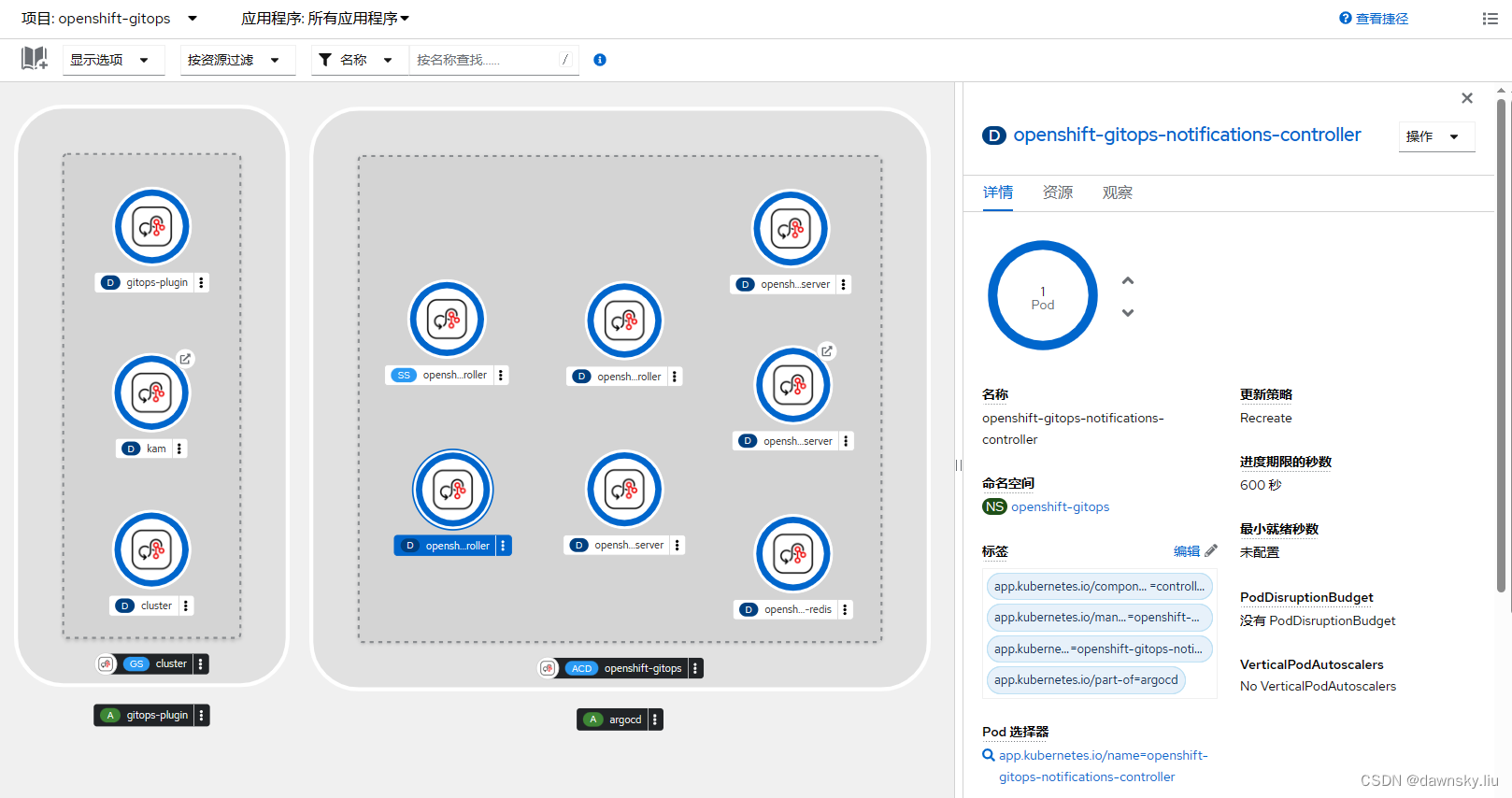Image resolution: width=1512 pixels, height=798 pixels.
Task: Open the display options dropdown
Action: (113, 60)
